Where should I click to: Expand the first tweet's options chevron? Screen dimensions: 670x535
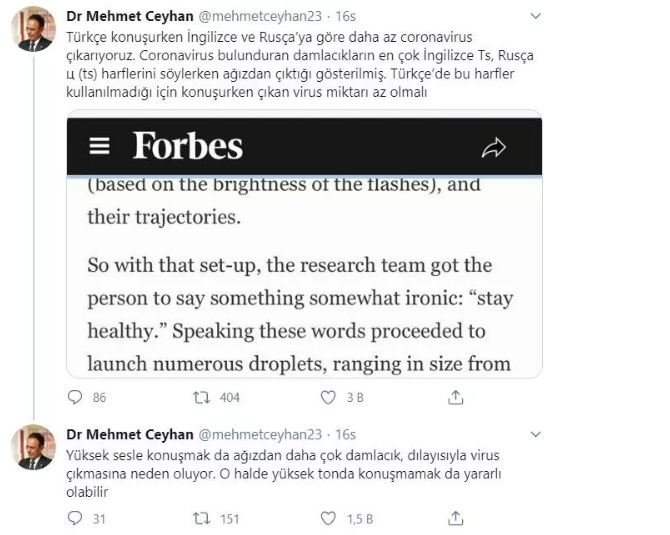click(x=536, y=17)
